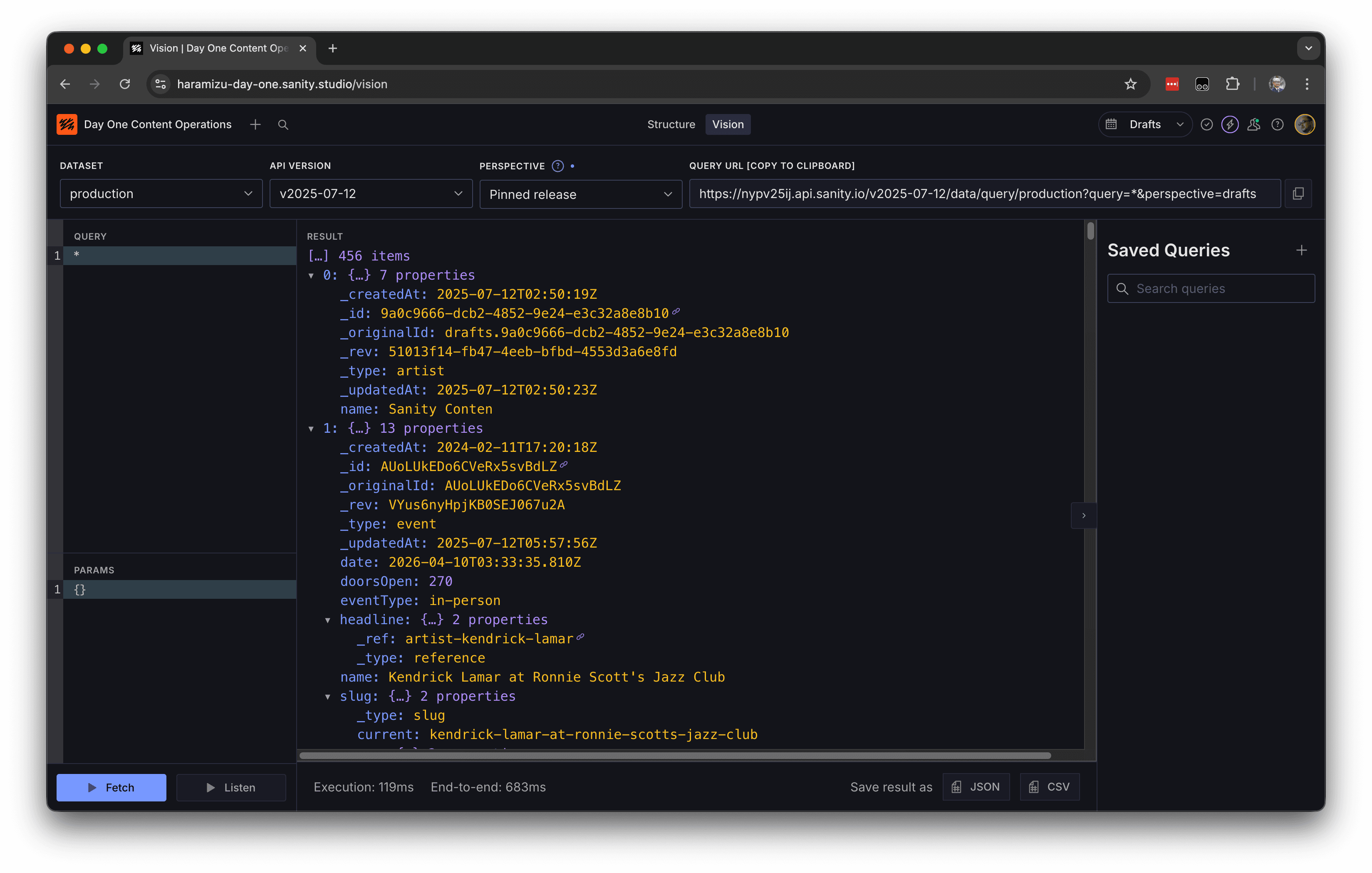Collapse the headline object in results

(328, 620)
